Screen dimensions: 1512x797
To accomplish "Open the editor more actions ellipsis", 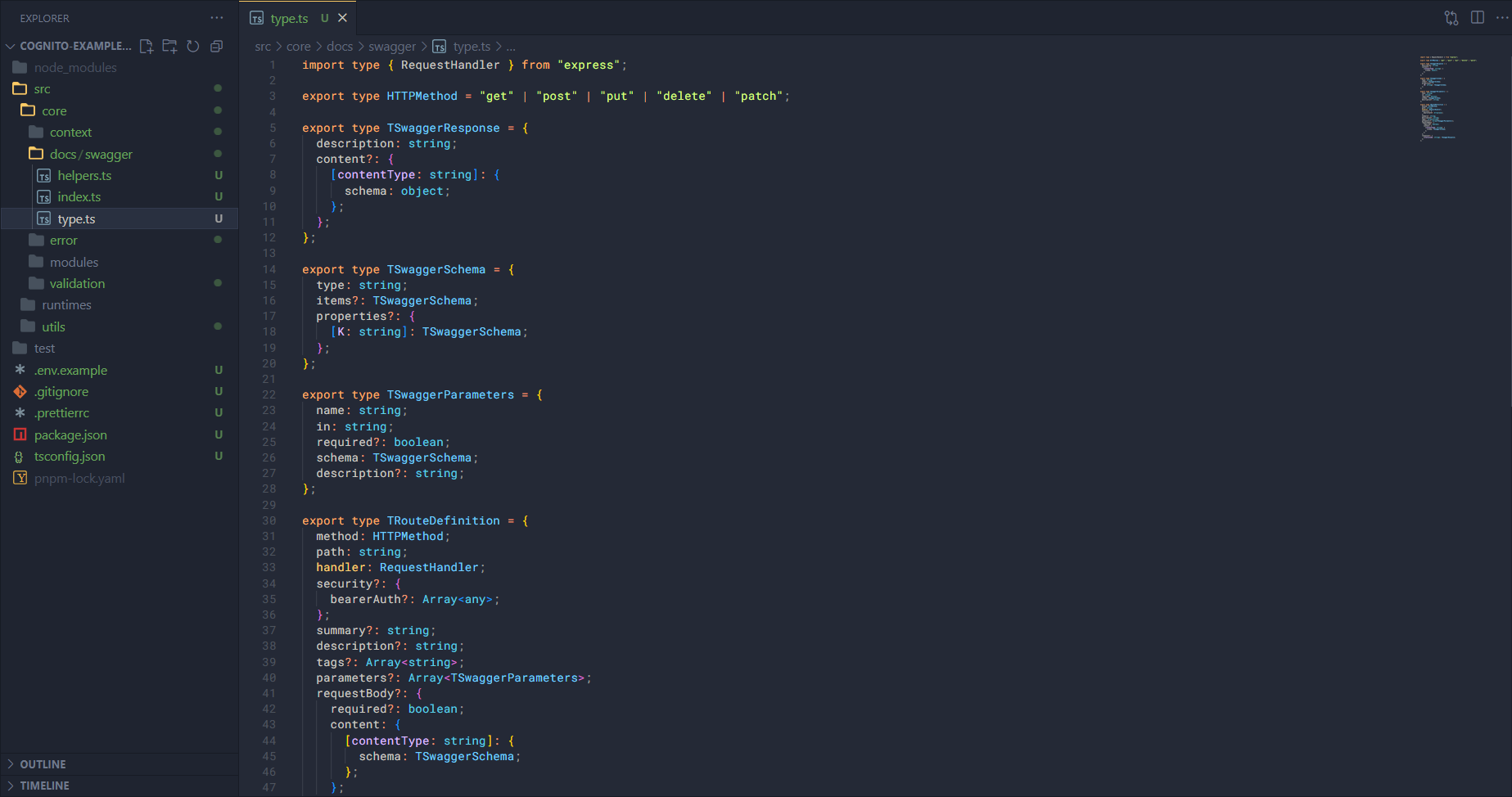I will point(1501,18).
